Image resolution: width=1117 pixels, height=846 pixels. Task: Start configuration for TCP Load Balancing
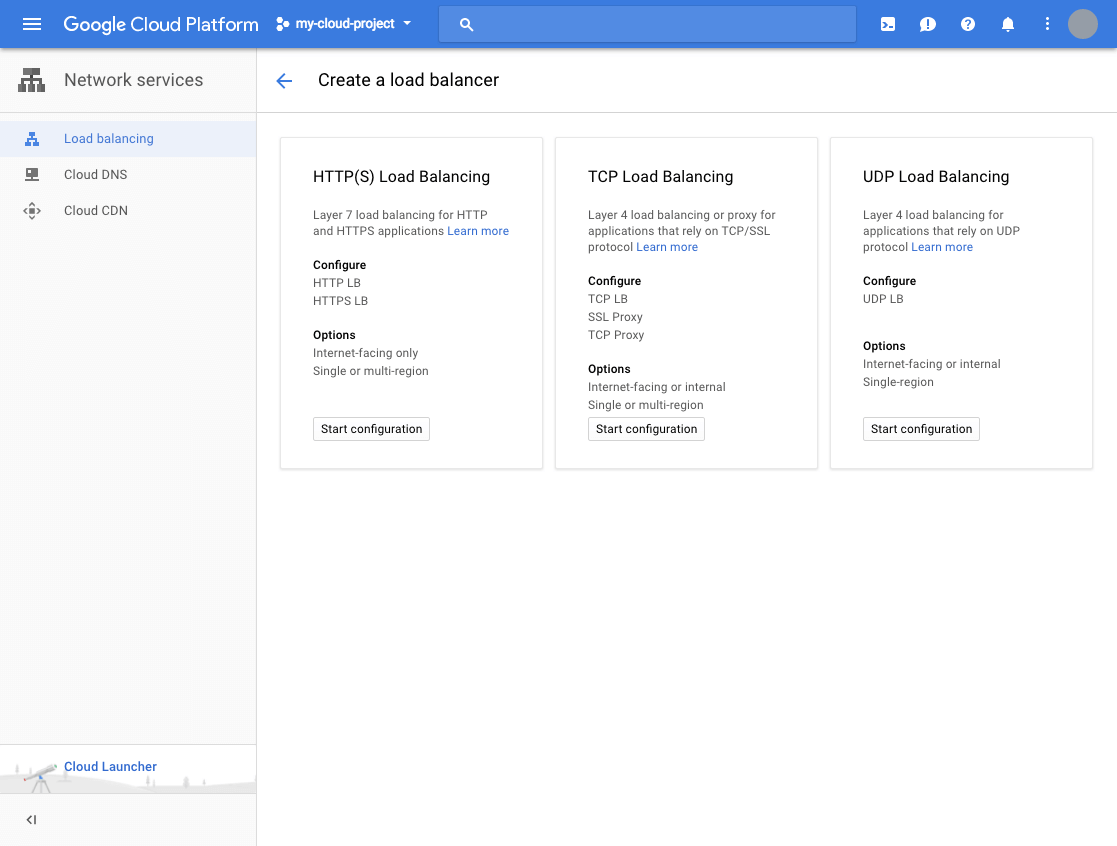click(646, 429)
